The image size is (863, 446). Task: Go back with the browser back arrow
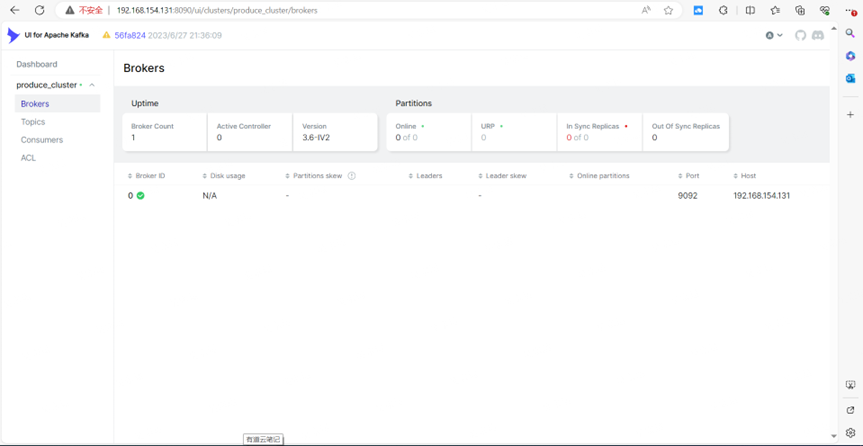tap(15, 10)
